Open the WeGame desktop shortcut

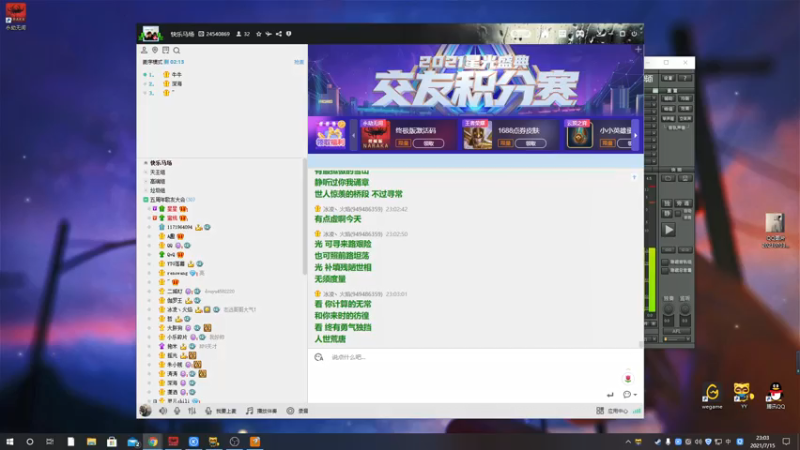pyautogui.click(x=712, y=395)
